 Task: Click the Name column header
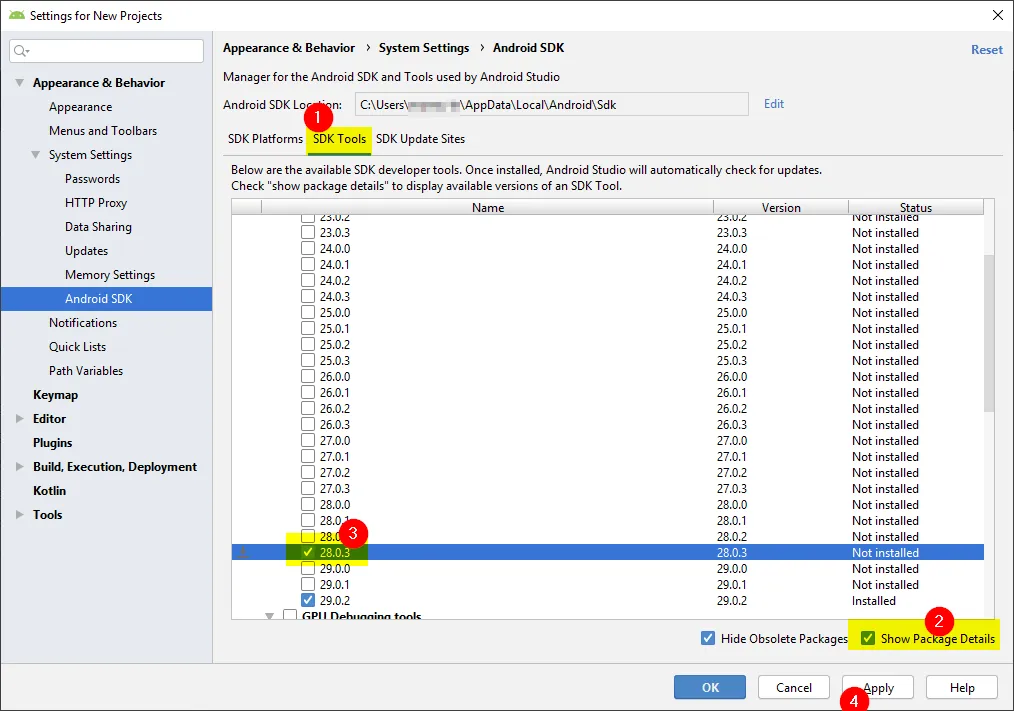[x=488, y=207]
